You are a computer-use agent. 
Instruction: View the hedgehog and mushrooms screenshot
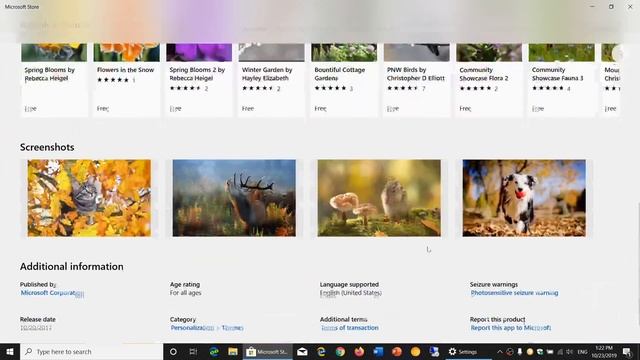click(379, 198)
